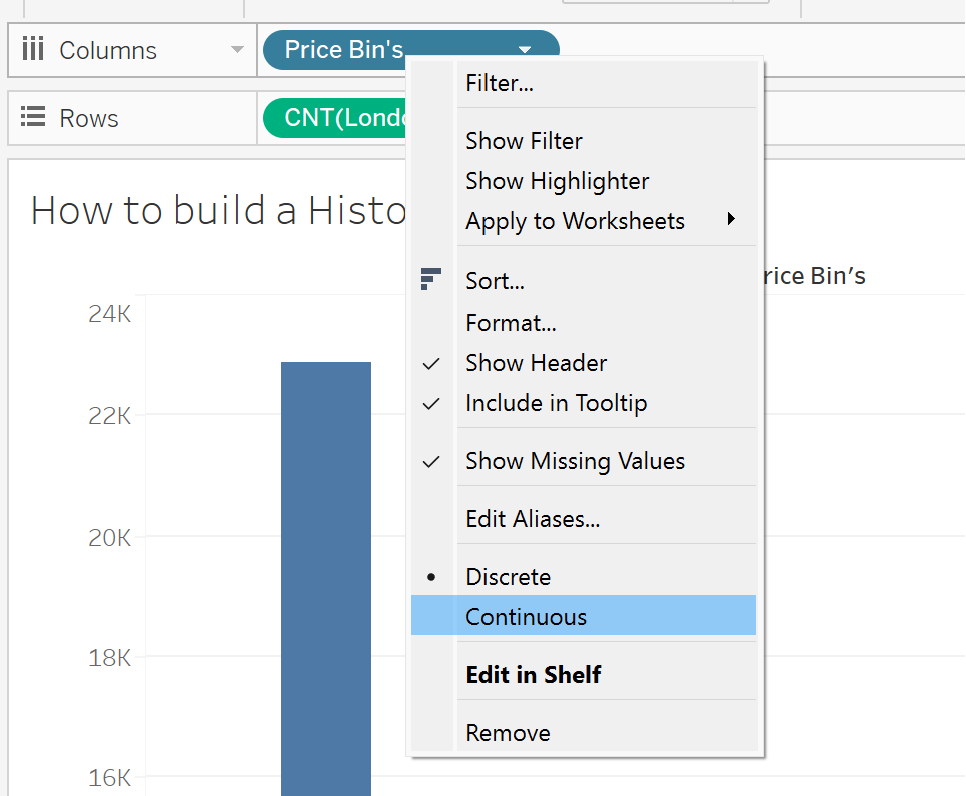This screenshot has width=966, height=796.
Task: Click the Rows shelf icon
Action: pos(33,118)
